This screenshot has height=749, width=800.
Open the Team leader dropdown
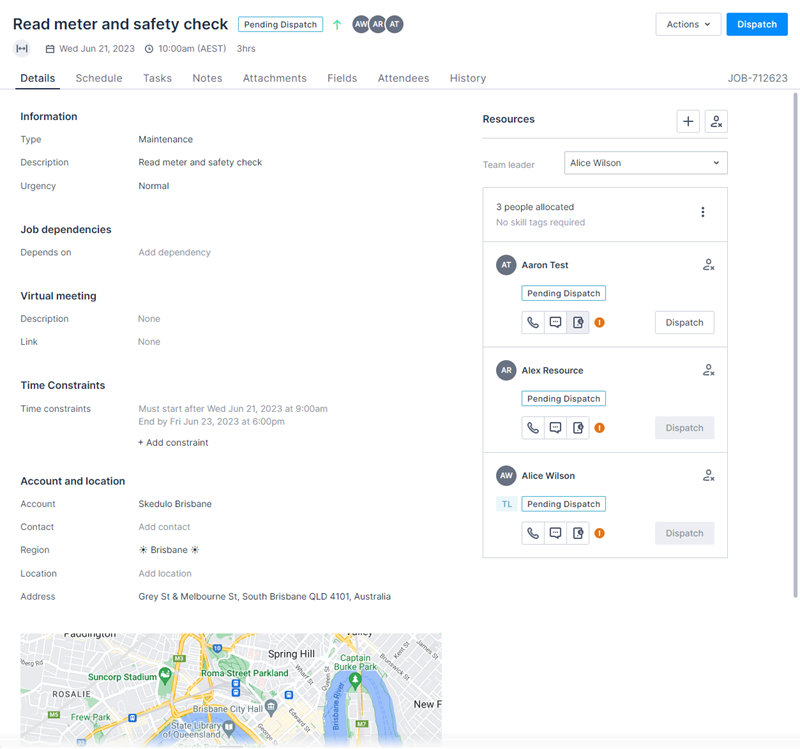coord(645,162)
